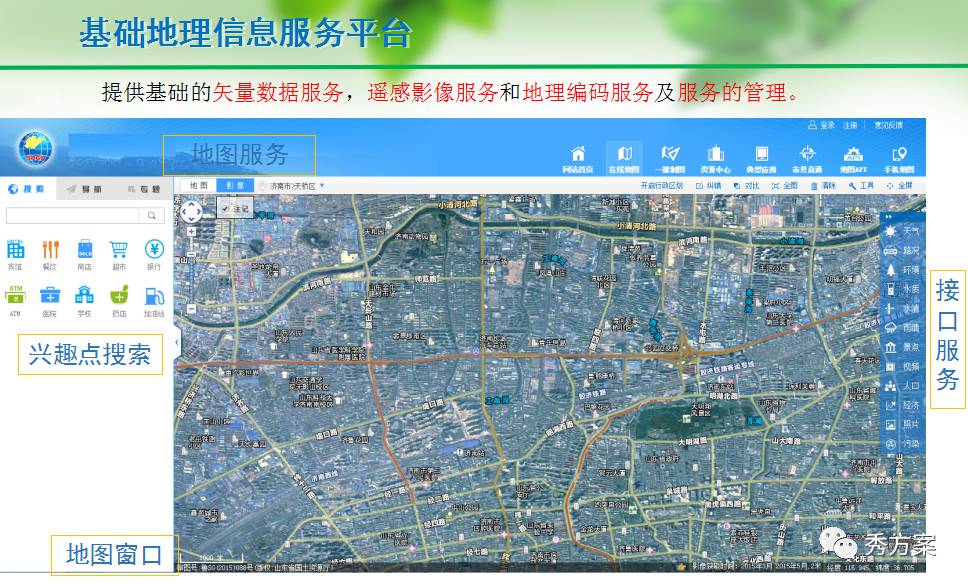Open 网站首页 home icon in header
The height and width of the screenshot is (588, 968).
578,155
